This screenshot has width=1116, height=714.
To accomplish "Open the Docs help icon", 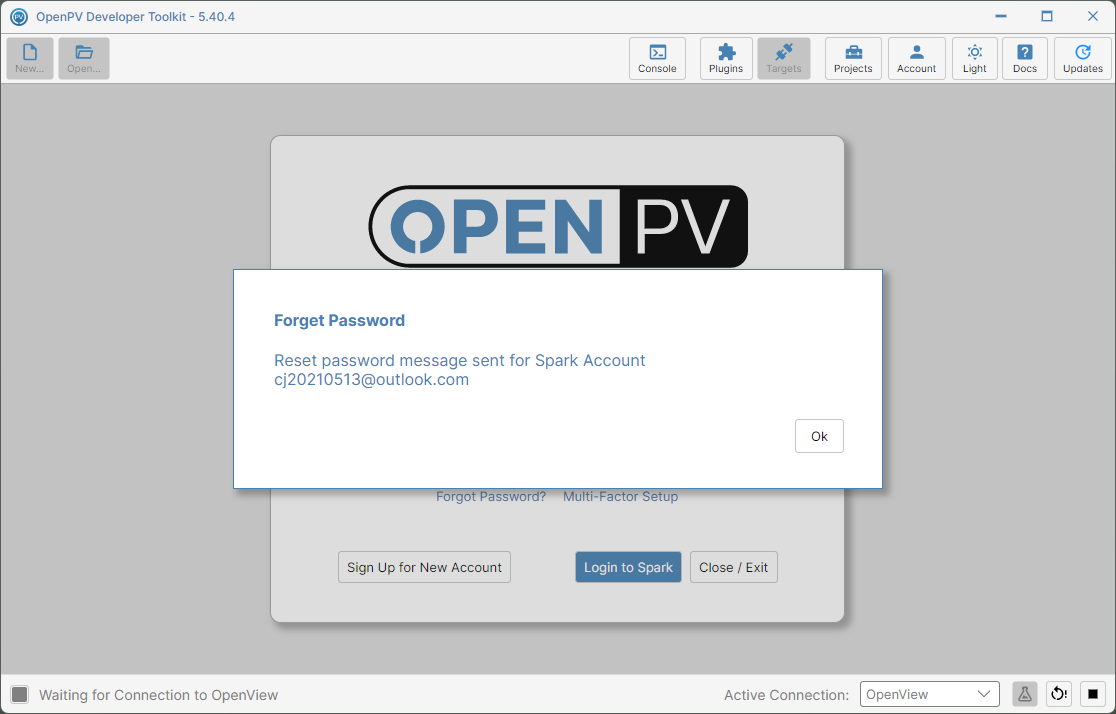I will [1025, 58].
